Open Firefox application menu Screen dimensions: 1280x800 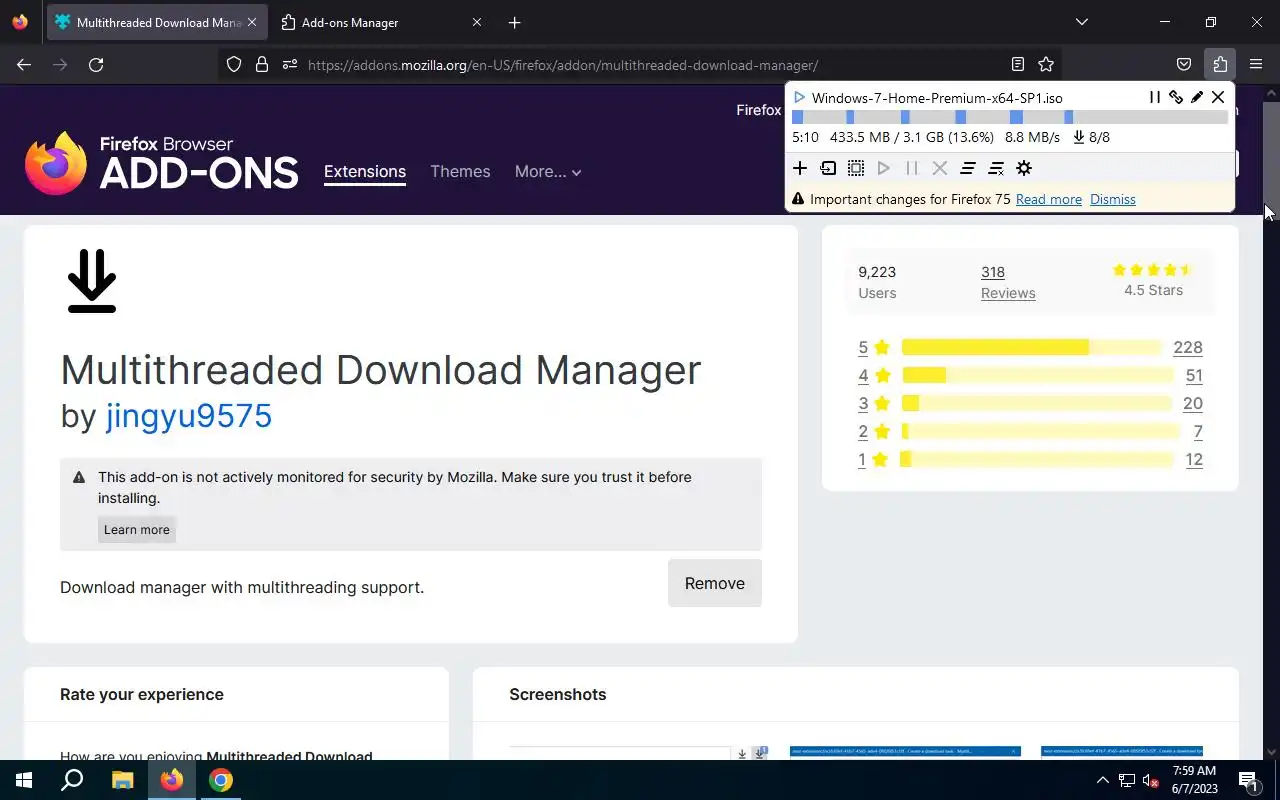pyautogui.click(x=1256, y=64)
